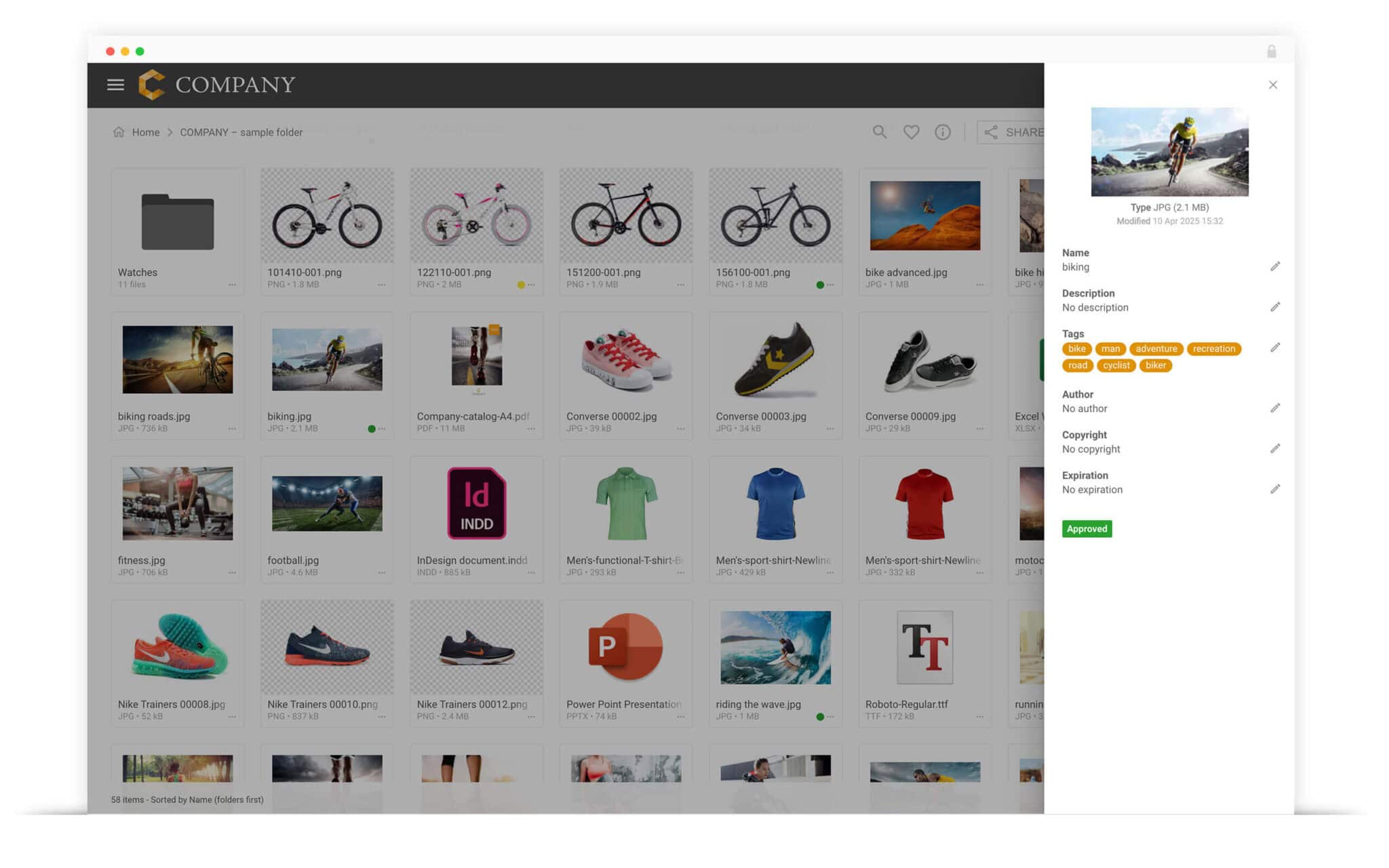This screenshot has height=868, width=1389.
Task: Toggle the yellow status dot on 122110-001.png
Action: point(521,285)
